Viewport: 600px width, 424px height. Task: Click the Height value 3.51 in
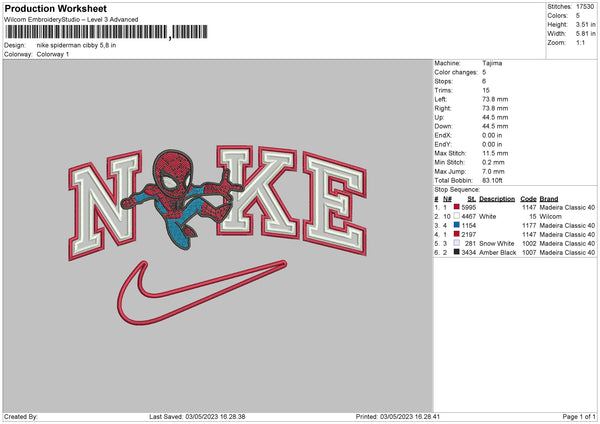[x=585, y=24]
